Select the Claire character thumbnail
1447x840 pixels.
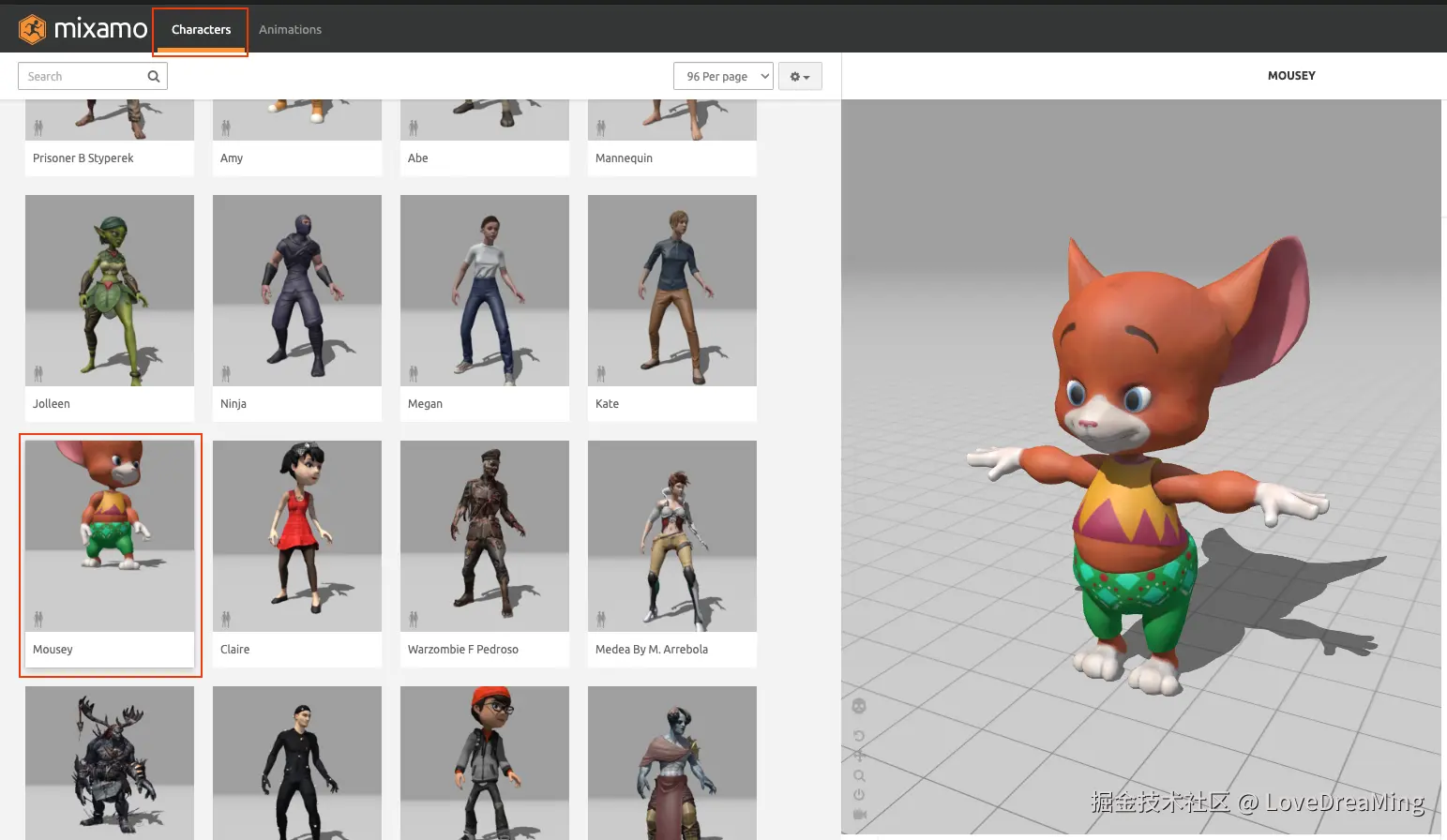(297, 536)
